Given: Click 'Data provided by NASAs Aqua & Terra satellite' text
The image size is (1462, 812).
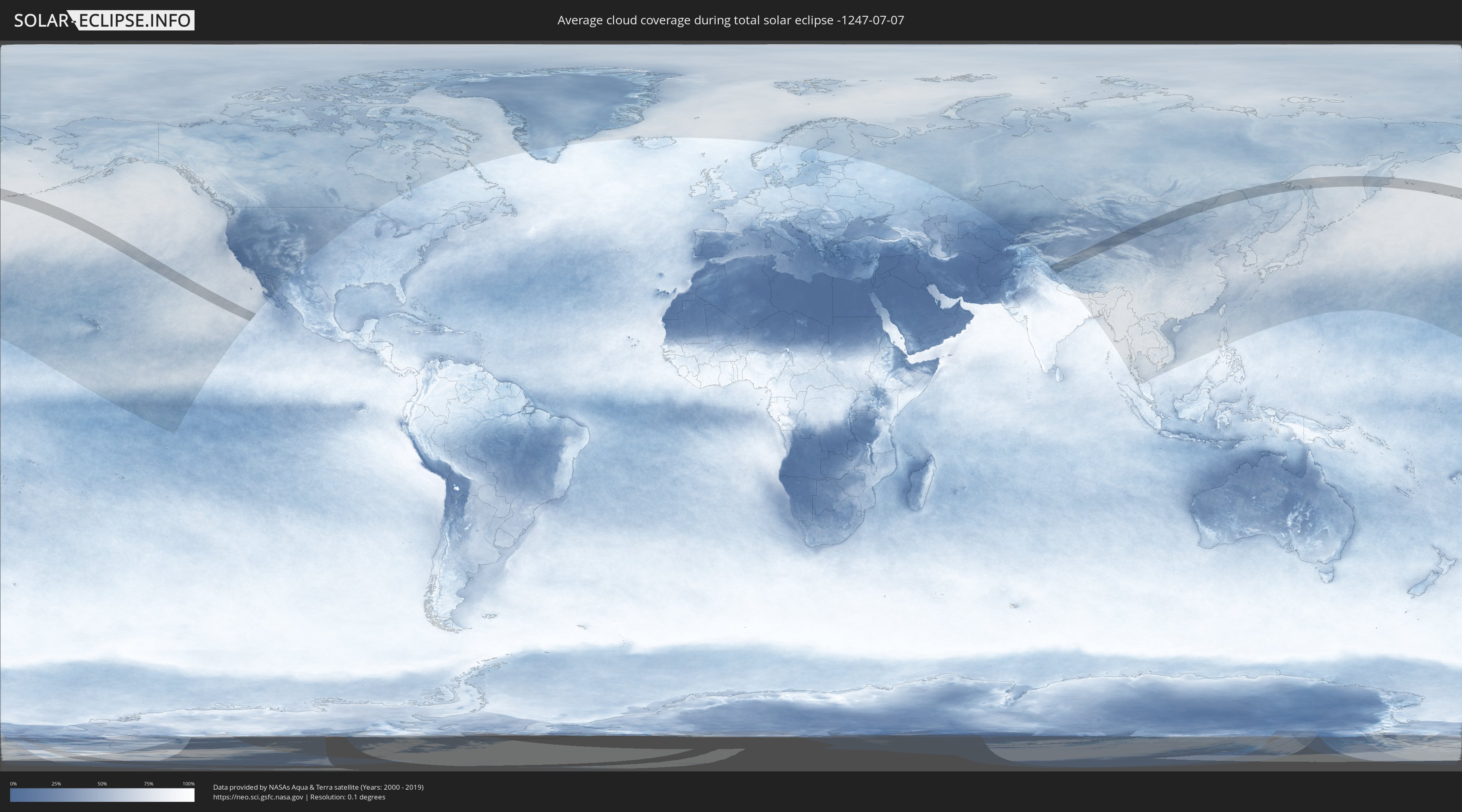Looking at the screenshot, I should [x=285, y=787].
